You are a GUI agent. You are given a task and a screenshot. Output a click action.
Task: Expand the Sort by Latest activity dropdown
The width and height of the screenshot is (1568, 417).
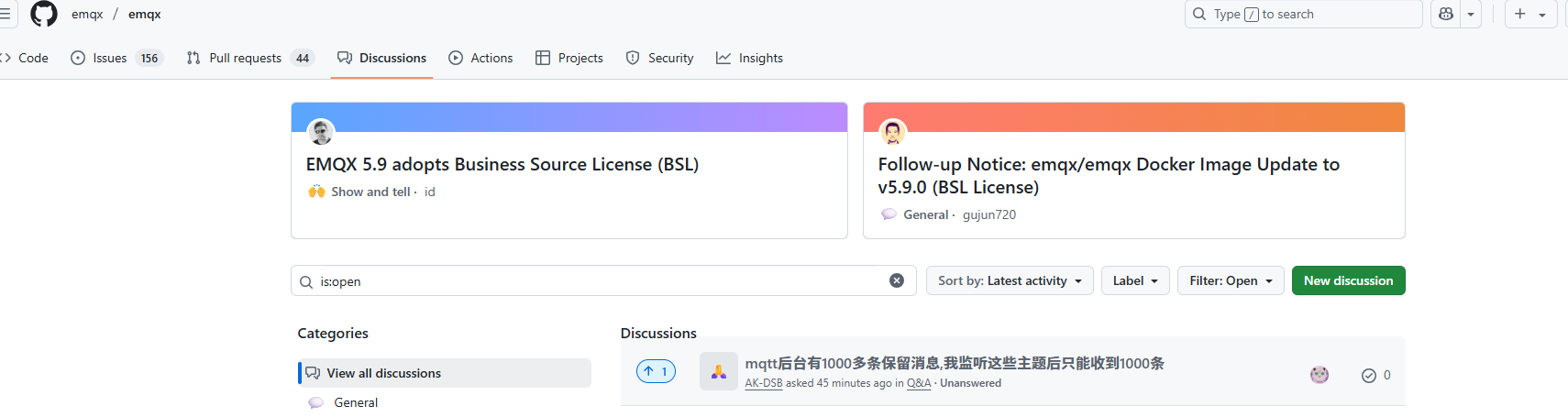(x=1010, y=280)
